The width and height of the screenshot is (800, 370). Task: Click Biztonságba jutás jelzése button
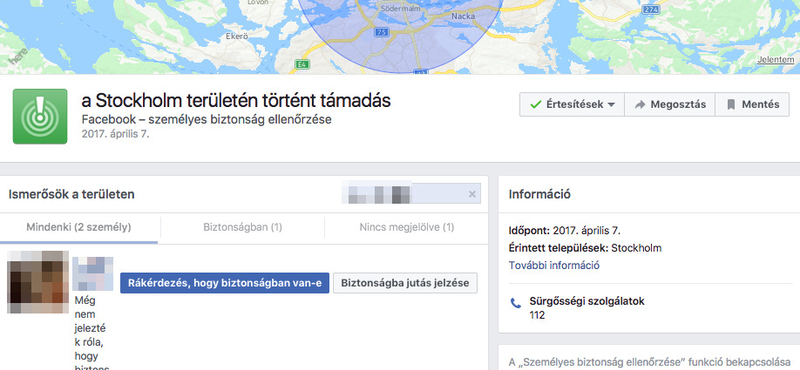pyautogui.click(x=405, y=283)
